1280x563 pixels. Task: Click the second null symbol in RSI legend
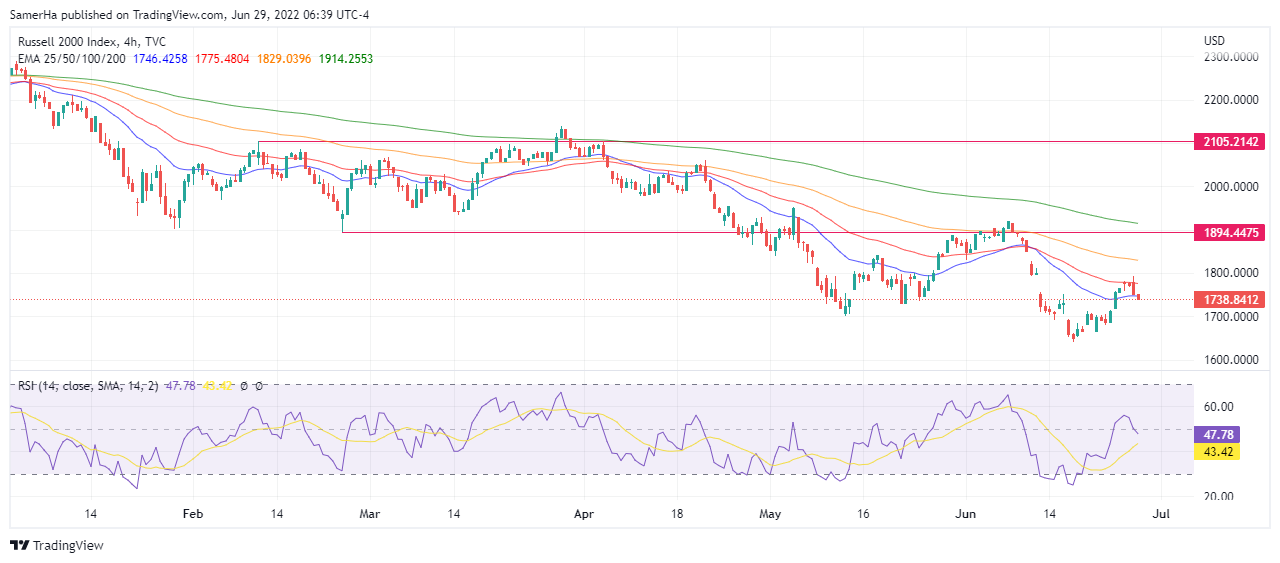coord(258,385)
